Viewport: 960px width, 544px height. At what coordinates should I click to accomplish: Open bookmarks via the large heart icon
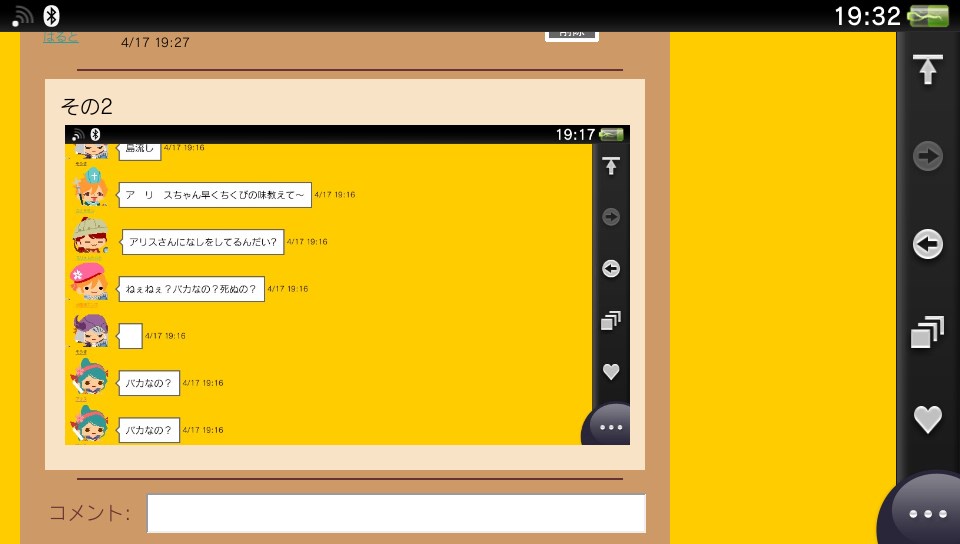pyautogui.click(x=928, y=419)
